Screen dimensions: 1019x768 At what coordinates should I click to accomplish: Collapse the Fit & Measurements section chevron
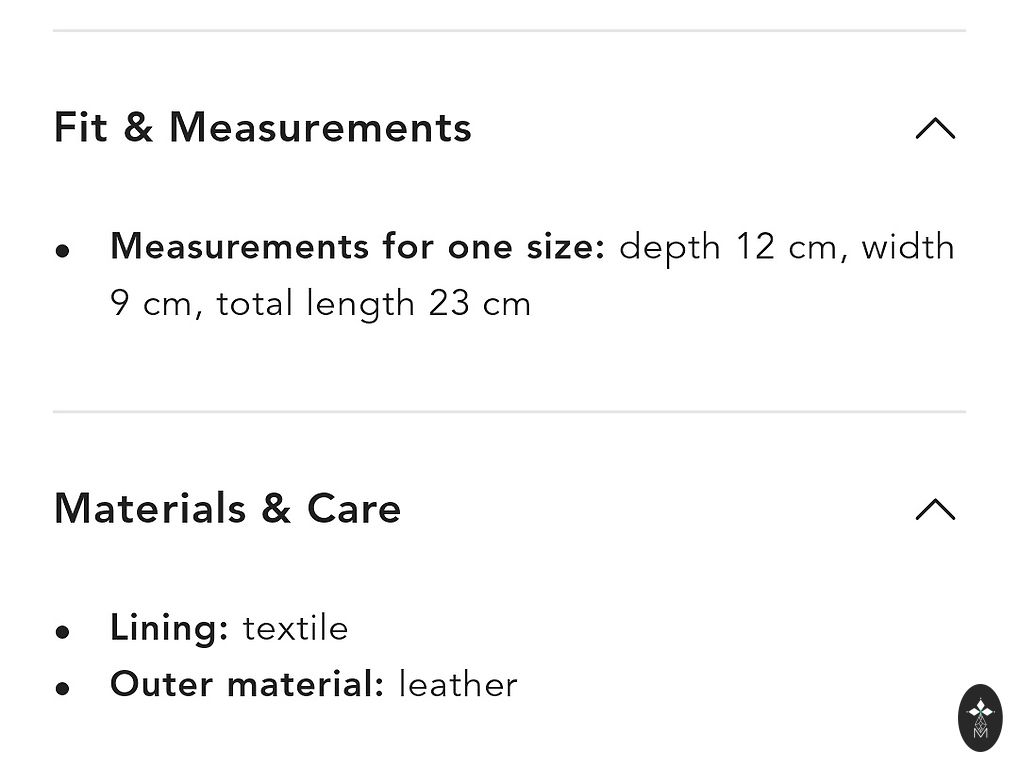coord(935,129)
